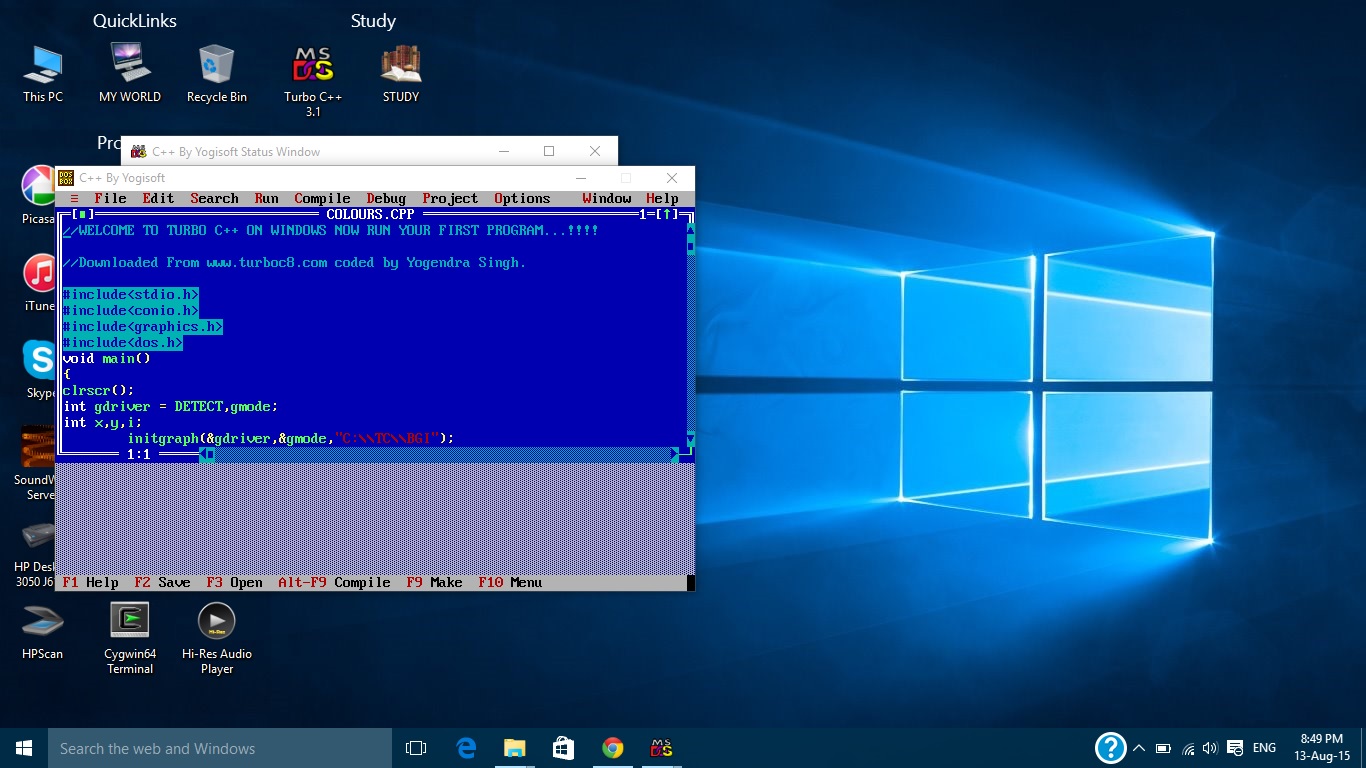Image resolution: width=1366 pixels, height=768 pixels.
Task: Select the iTunes desktop icon
Action: (38, 282)
